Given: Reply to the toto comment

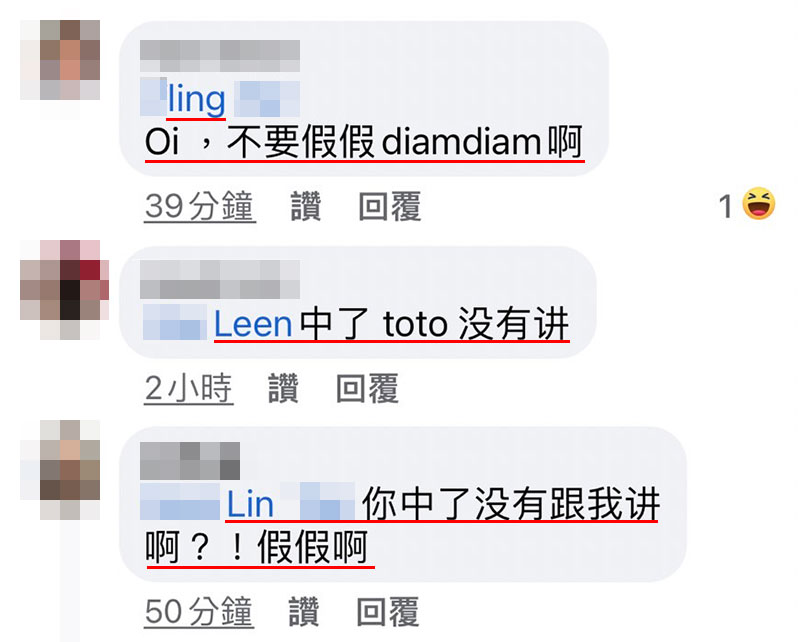Looking at the screenshot, I should (x=367, y=388).
